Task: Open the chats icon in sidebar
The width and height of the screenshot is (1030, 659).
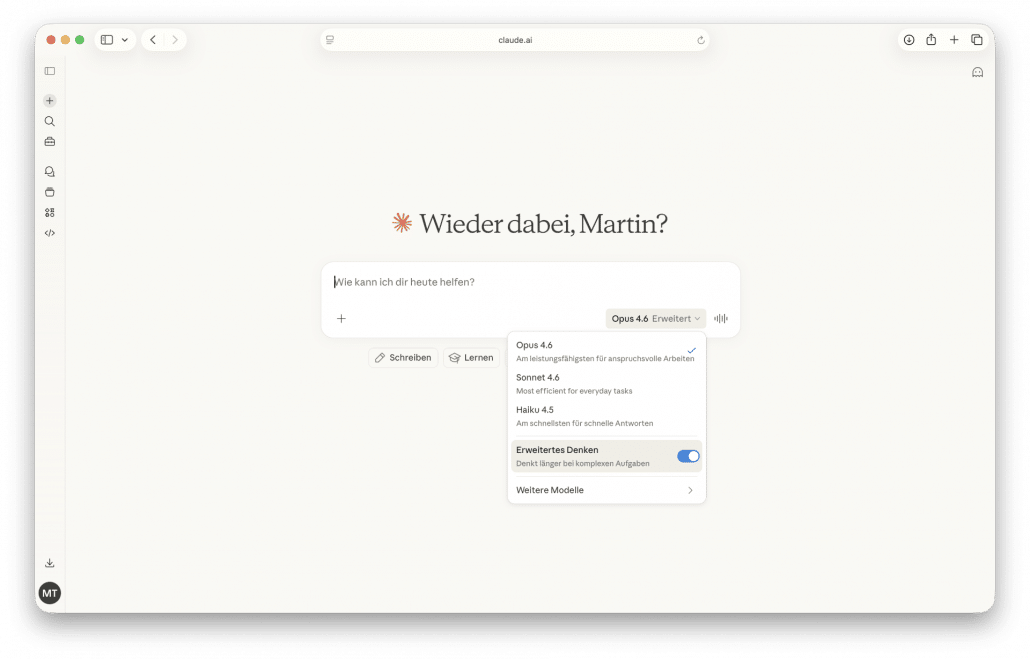Action: pos(50,172)
